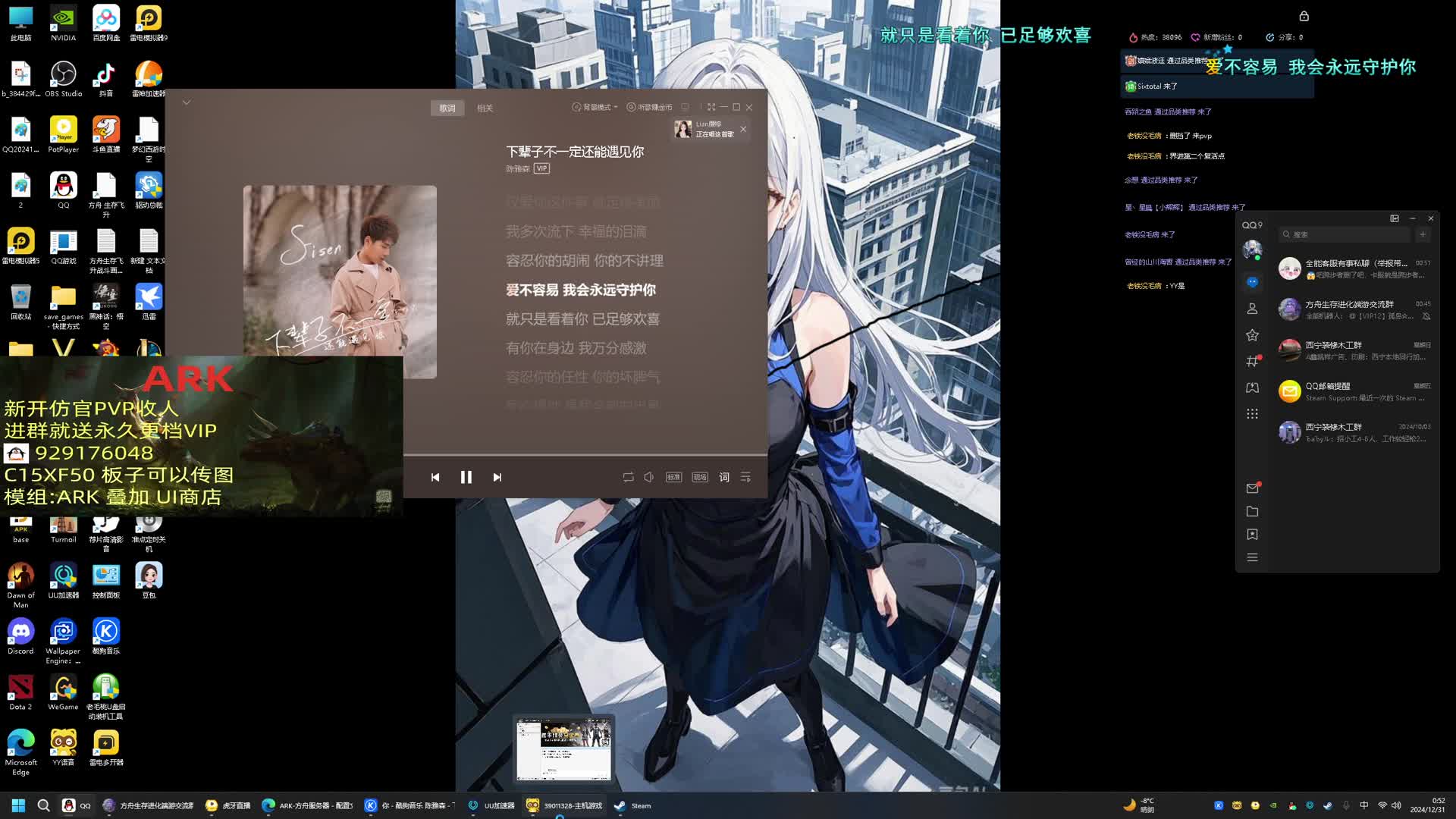1456x819 pixels.
Task: Select the QQ favorites star icon
Action: (1252, 336)
